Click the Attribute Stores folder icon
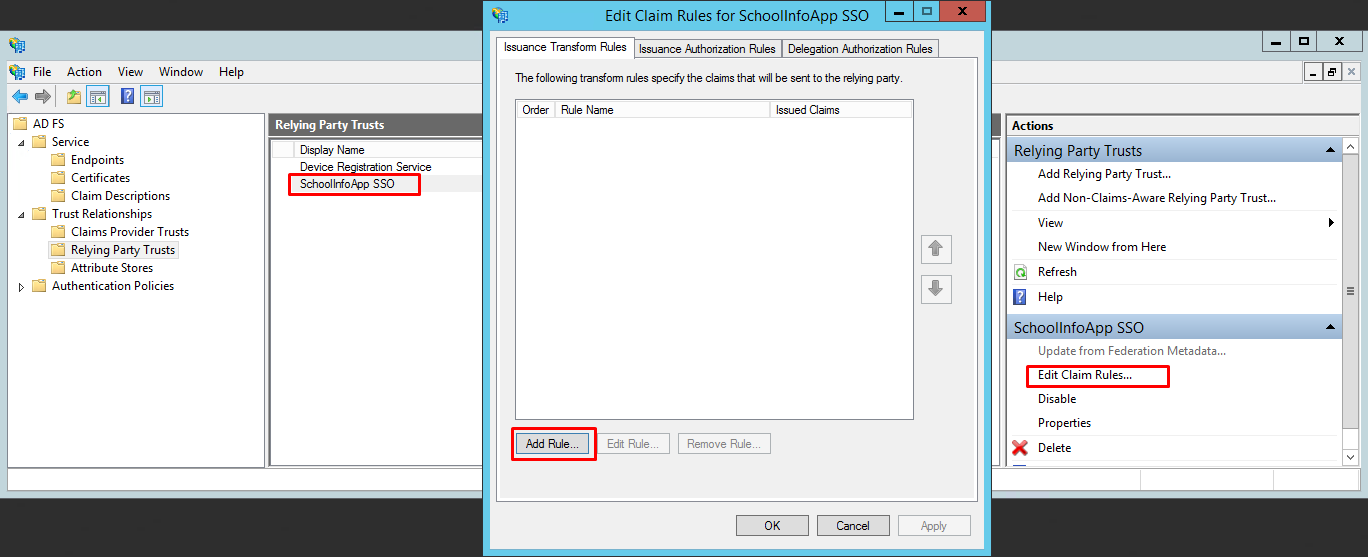This screenshot has height=557, width=1368. point(59,268)
